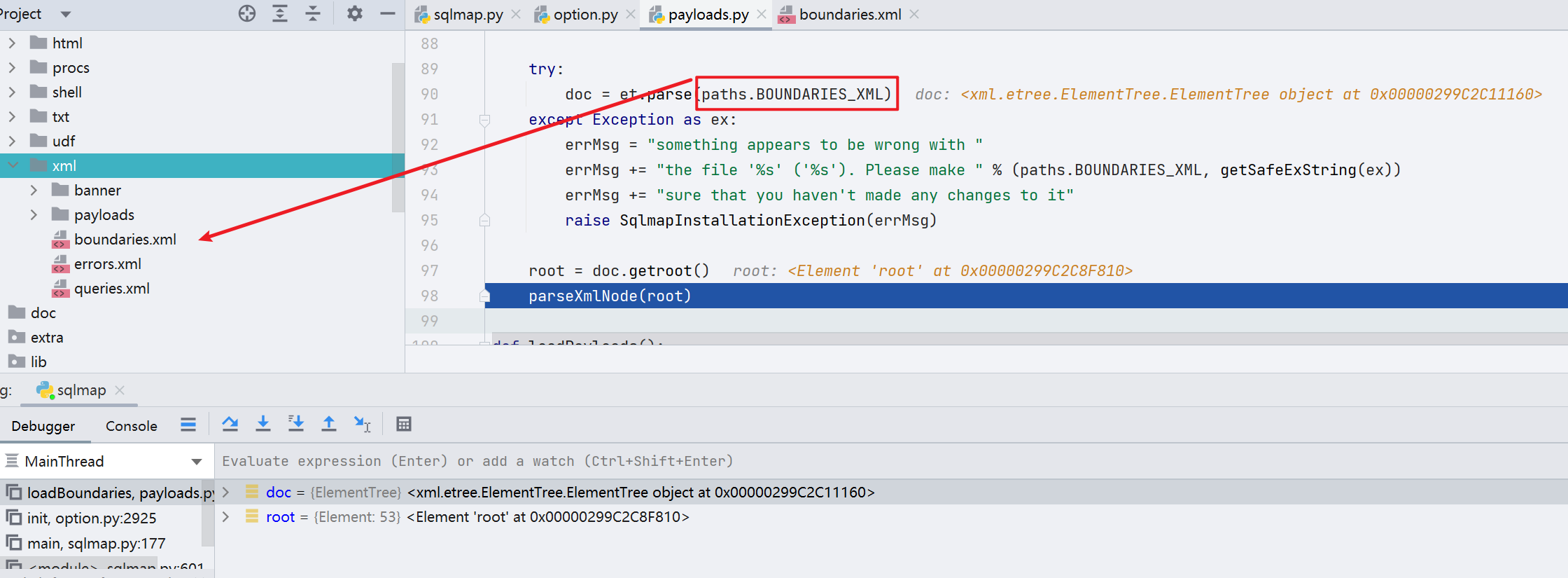
Task: Collapse the xml folder
Action: (13, 165)
